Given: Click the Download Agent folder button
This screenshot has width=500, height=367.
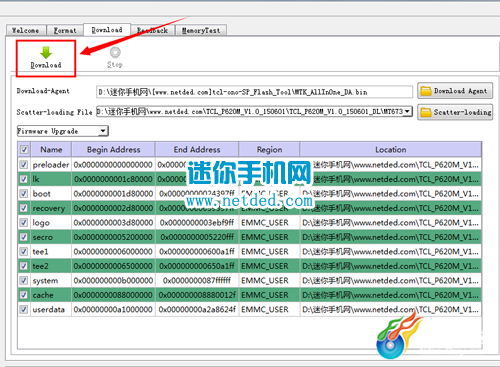Looking at the screenshot, I should tap(455, 91).
